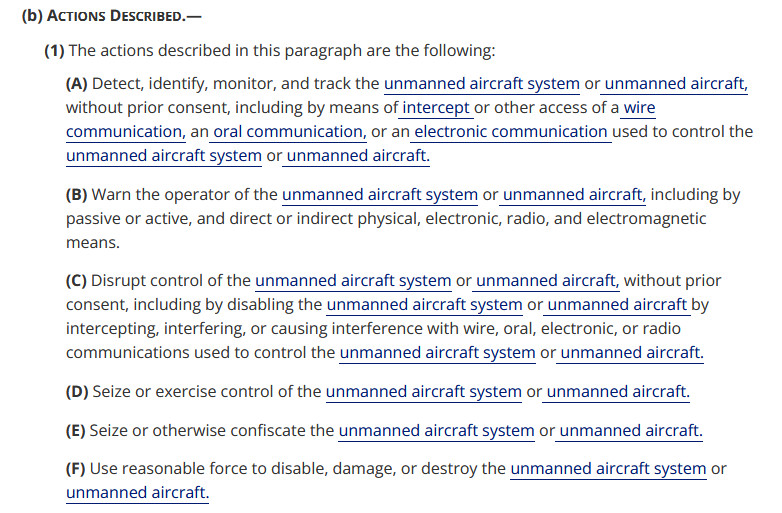
Task: Click "unmanned aircraft system" after "disabling the"
Action: coord(424,305)
